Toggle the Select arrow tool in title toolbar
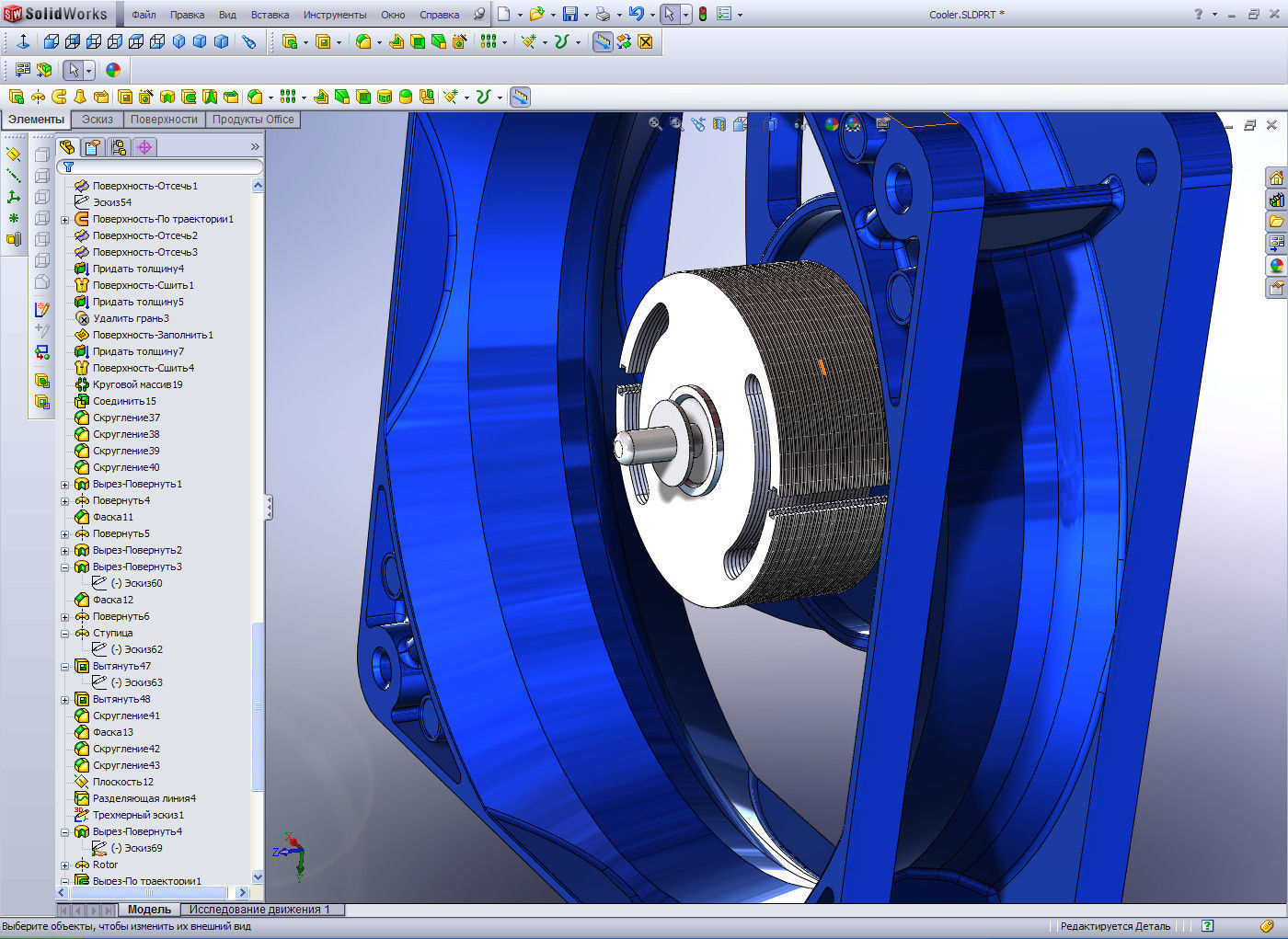 coord(669,14)
